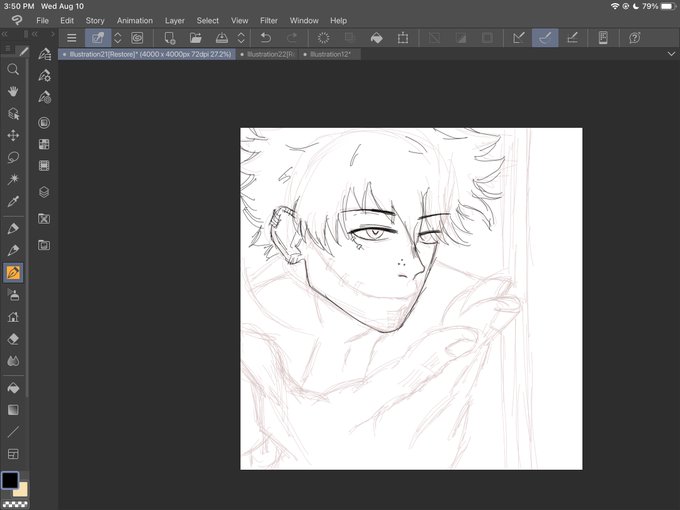Undo the last stroke
The height and width of the screenshot is (510, 680).
(x=265, y=38)
